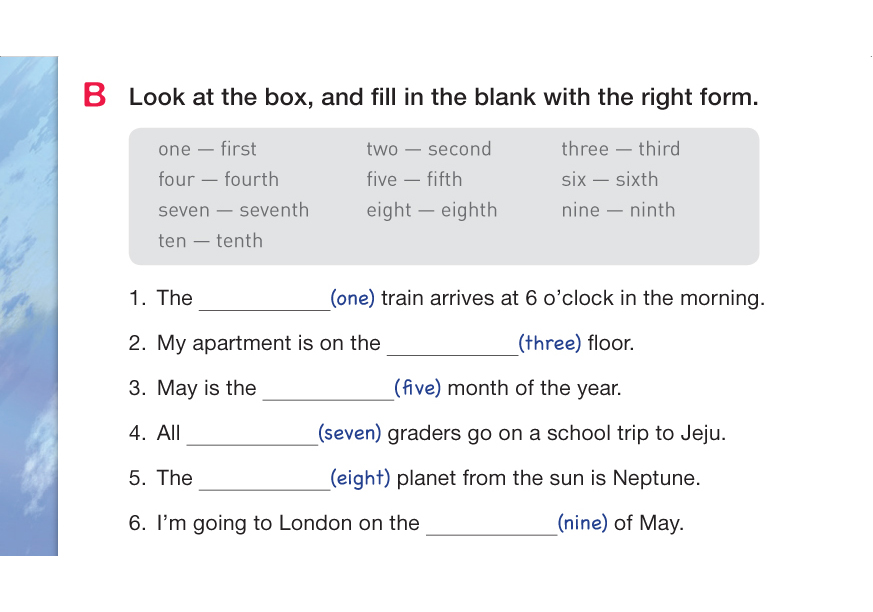Click the blue (seven) hint word
Image resolution: width=873 pixels, height=612 pixels.
pos(350,433)
